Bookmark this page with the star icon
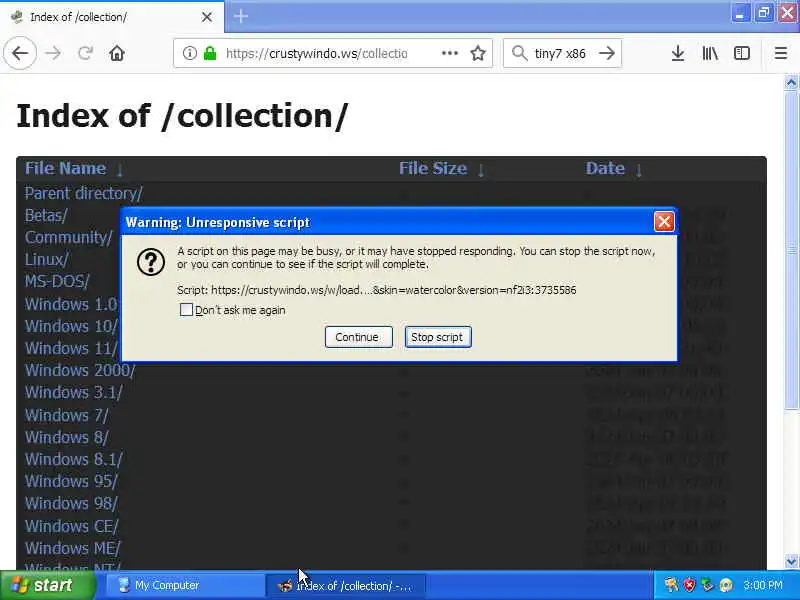 point(478,53)
